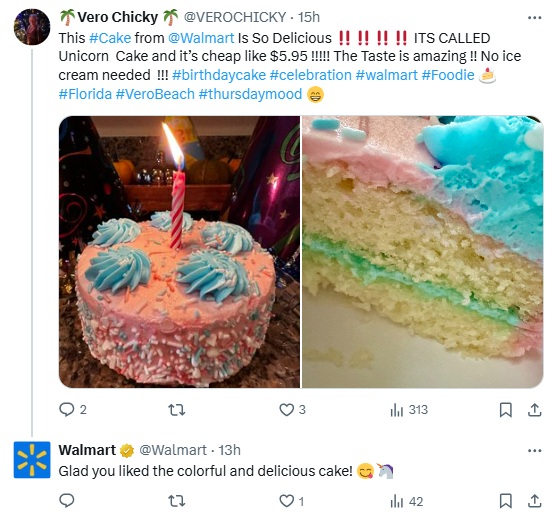Open the candle cake photo
Image resolution: width=557 pixels, height=519 pixels.
pos(179,252)
